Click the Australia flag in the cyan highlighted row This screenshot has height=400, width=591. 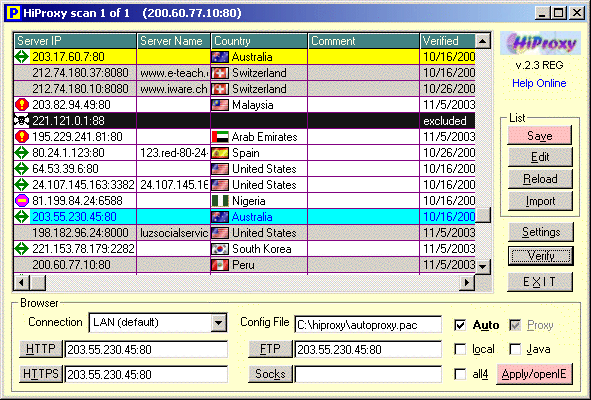tap(220, 217)
